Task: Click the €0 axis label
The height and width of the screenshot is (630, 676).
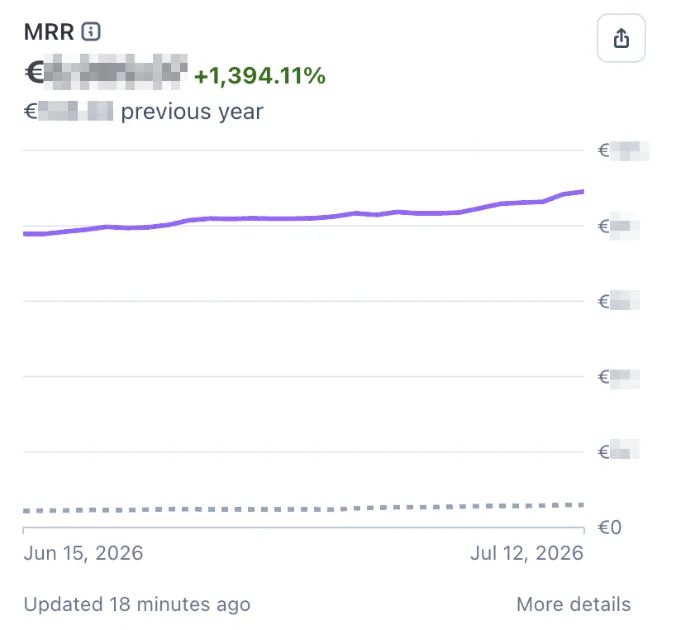Action: [610, 527]
